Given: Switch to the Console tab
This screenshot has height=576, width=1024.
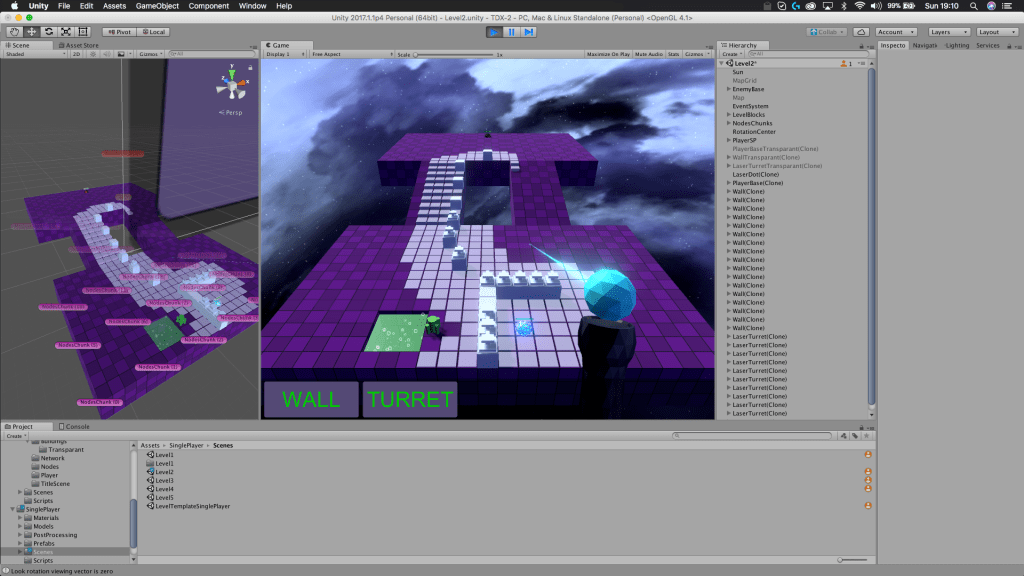Looking at the screenshot, I should (x=76, y=426).
